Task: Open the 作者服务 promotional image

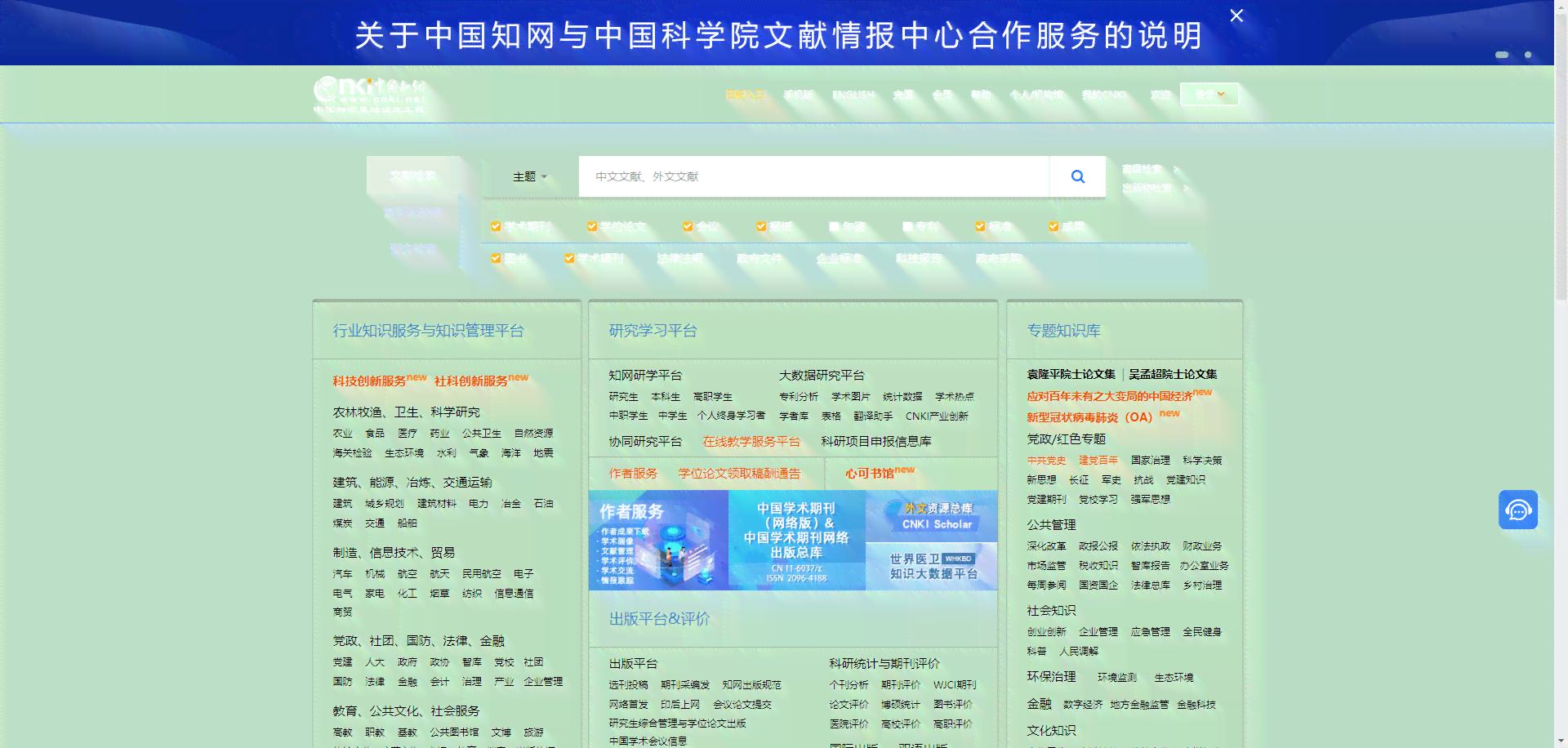Action: point(658,541)
